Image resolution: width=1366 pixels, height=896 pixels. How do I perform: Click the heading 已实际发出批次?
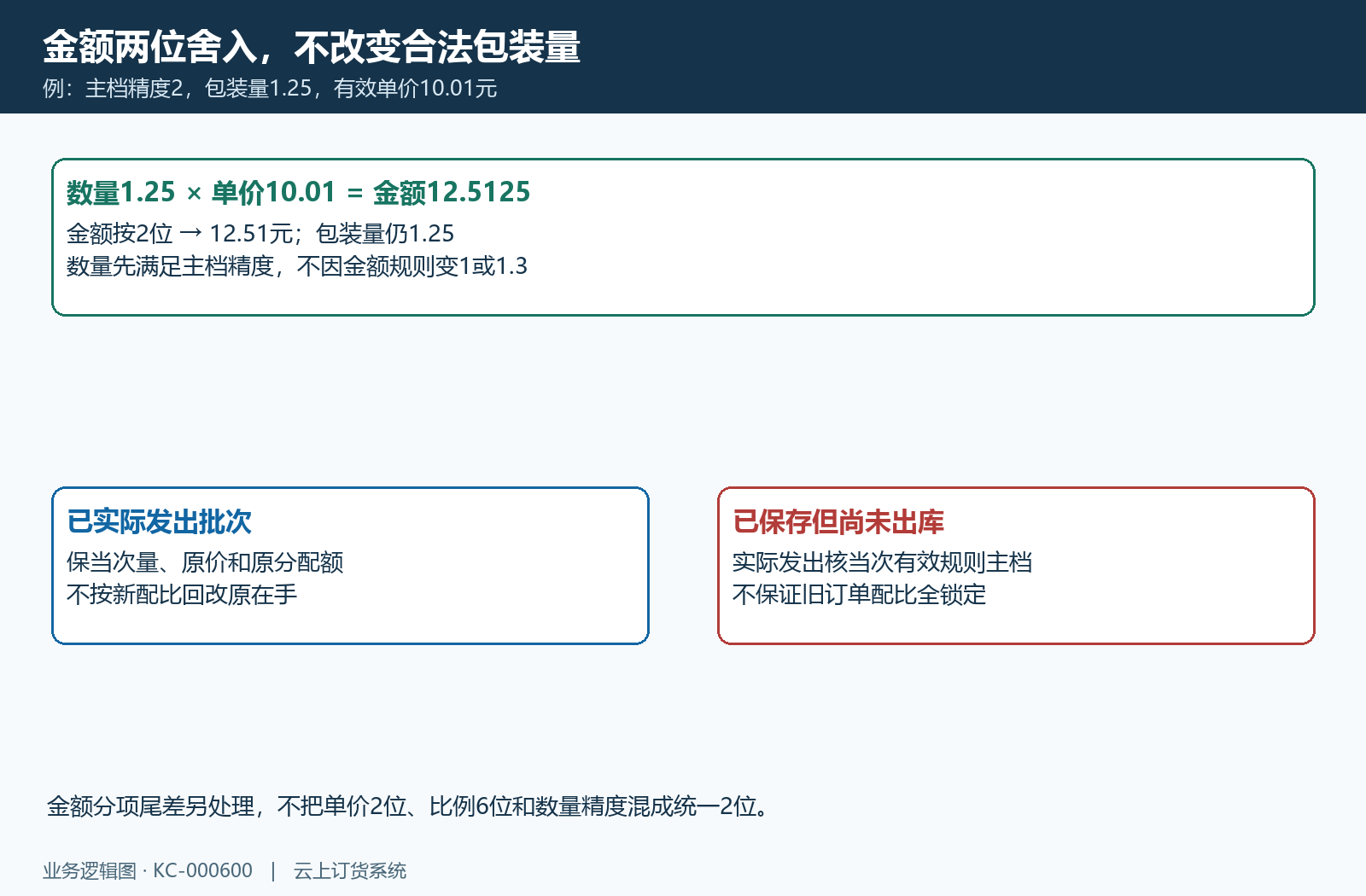point(160,521)
